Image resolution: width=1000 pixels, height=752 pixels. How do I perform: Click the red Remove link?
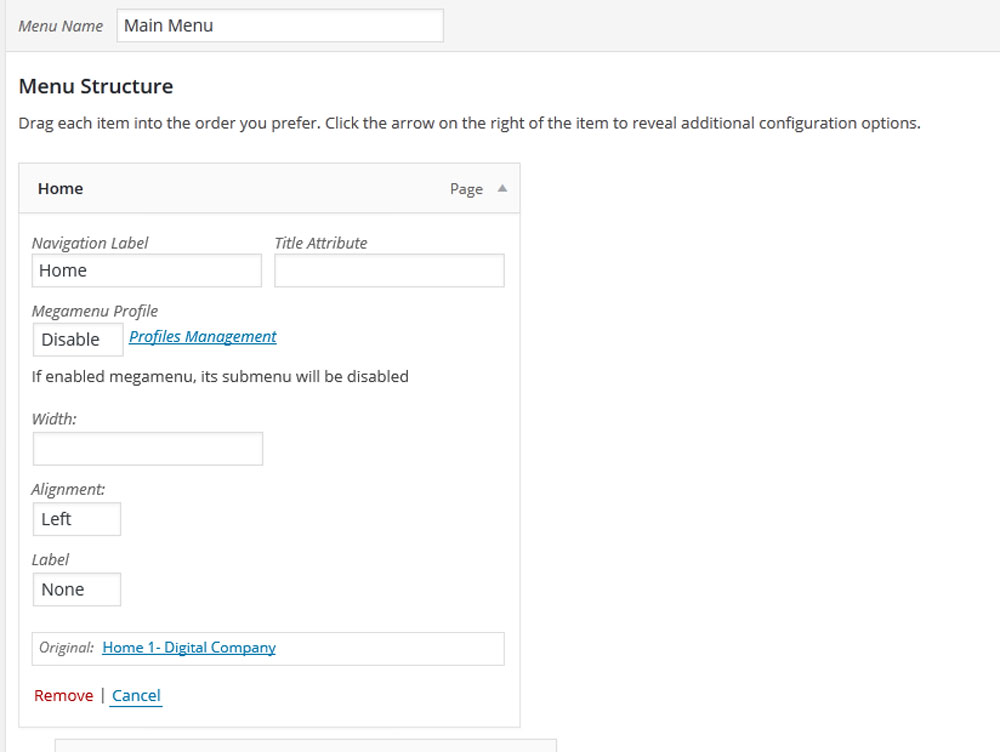click(63, 696)
